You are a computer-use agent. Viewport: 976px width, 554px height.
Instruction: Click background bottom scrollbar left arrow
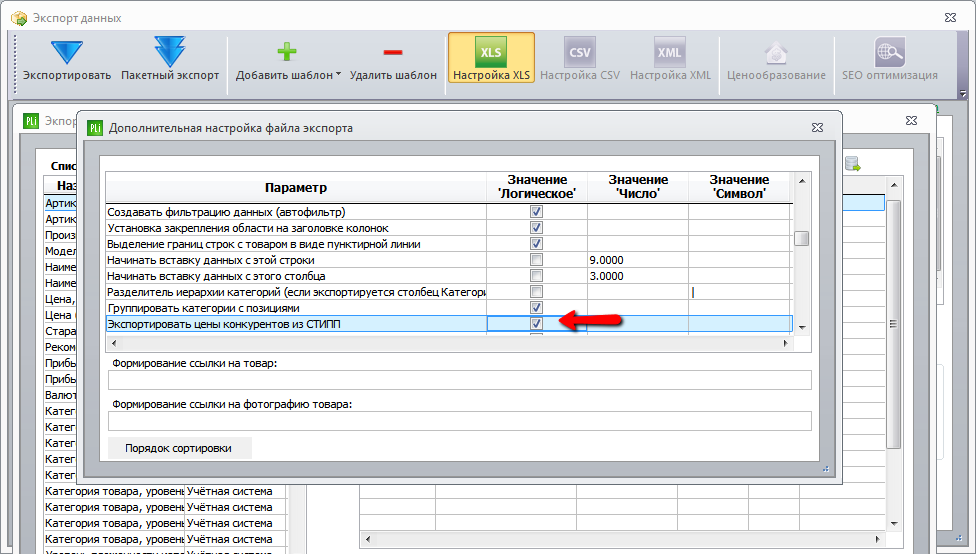click(x=367, y=539)
